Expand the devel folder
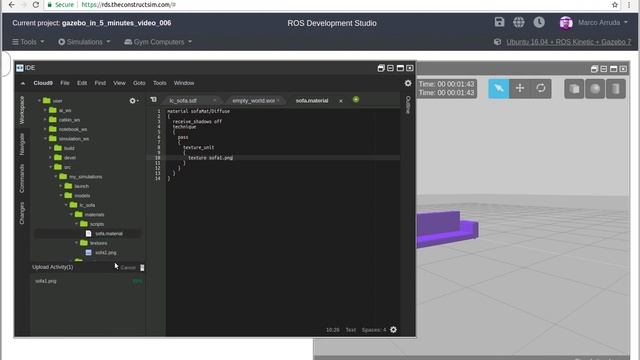This screenshot has width=640, height=360. click(51, 158)
